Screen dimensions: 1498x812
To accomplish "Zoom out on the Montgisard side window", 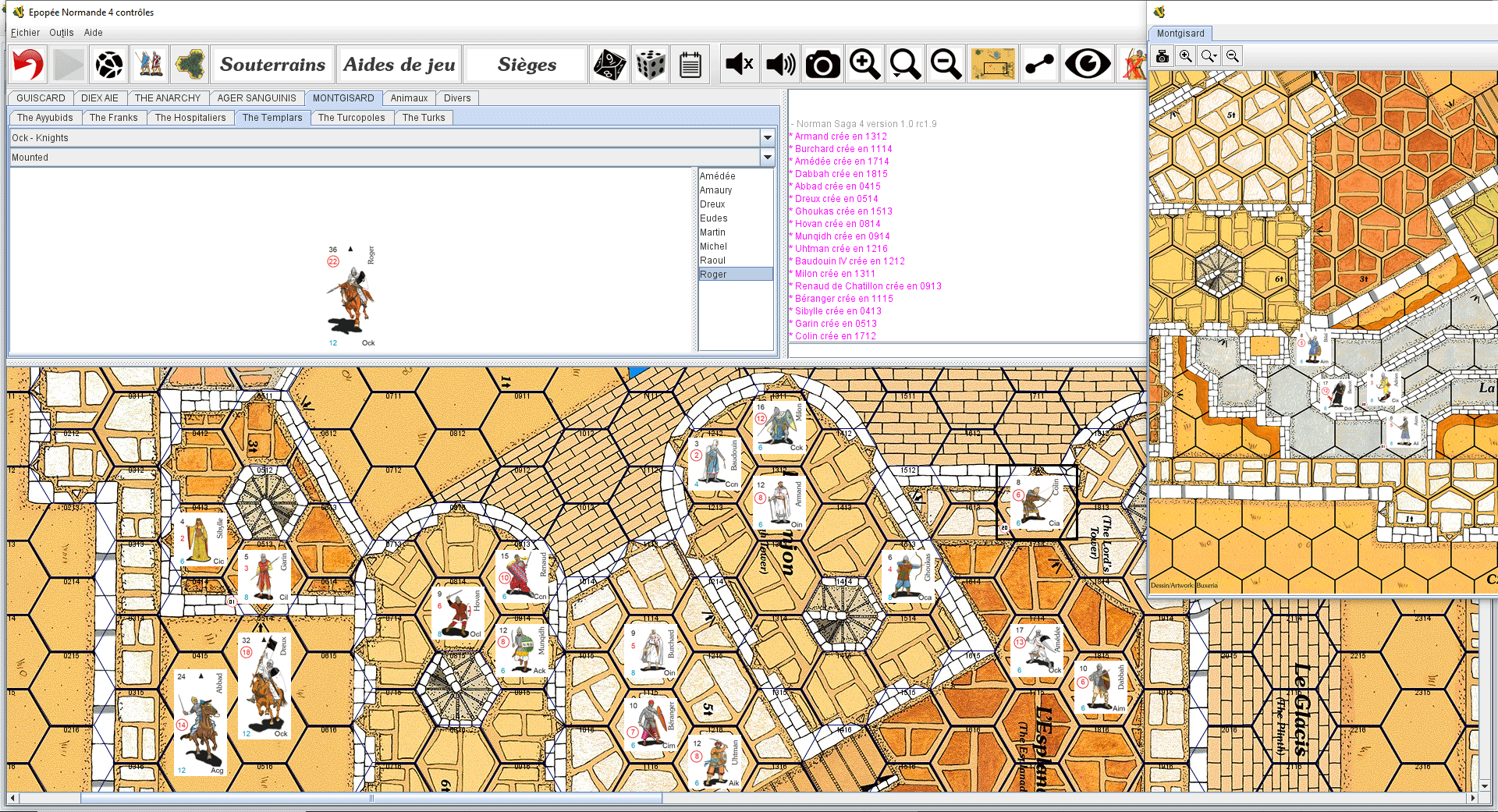I will [x=1233, y=56].
